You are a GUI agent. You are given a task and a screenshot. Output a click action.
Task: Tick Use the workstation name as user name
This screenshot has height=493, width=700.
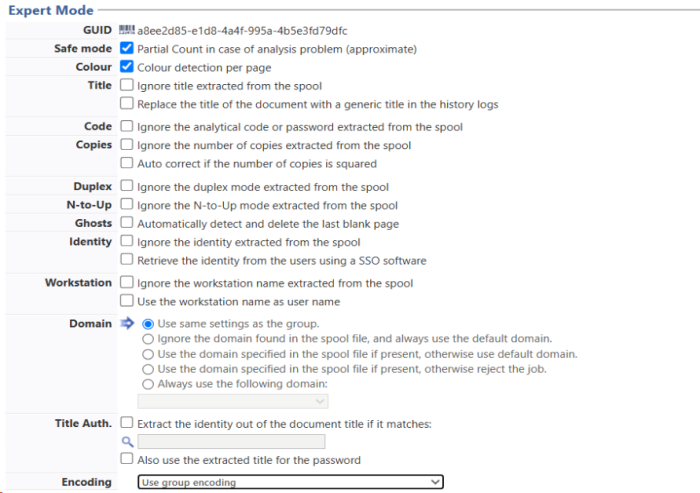point(126,301)
